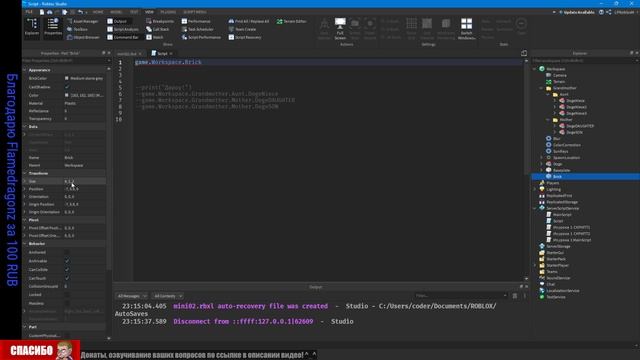Toggle the CanTouch checkbox

click(x=67, y=278)
